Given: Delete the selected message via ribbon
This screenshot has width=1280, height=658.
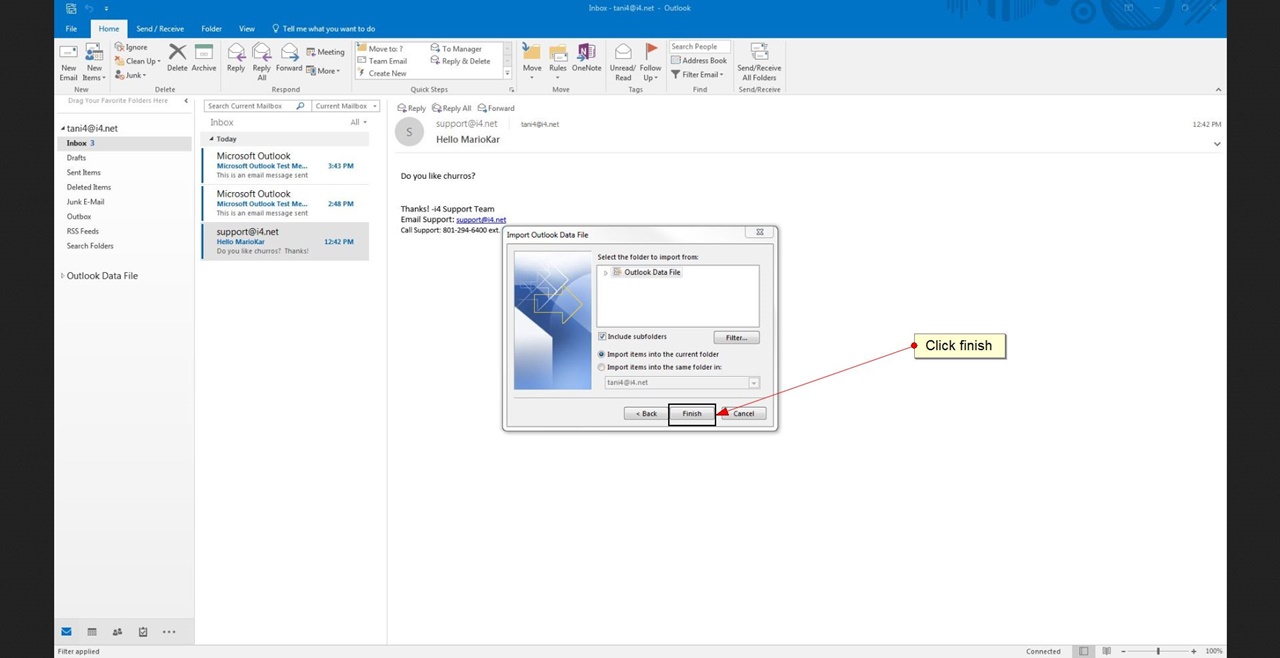Looking at the screenshot, I should (177, 58).
